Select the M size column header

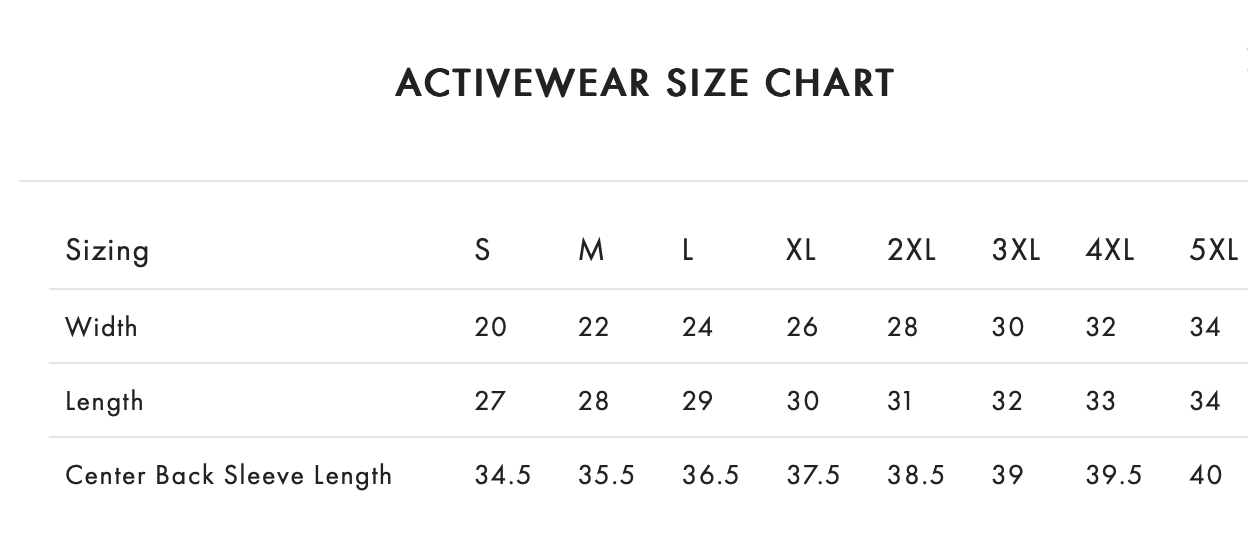591,250
